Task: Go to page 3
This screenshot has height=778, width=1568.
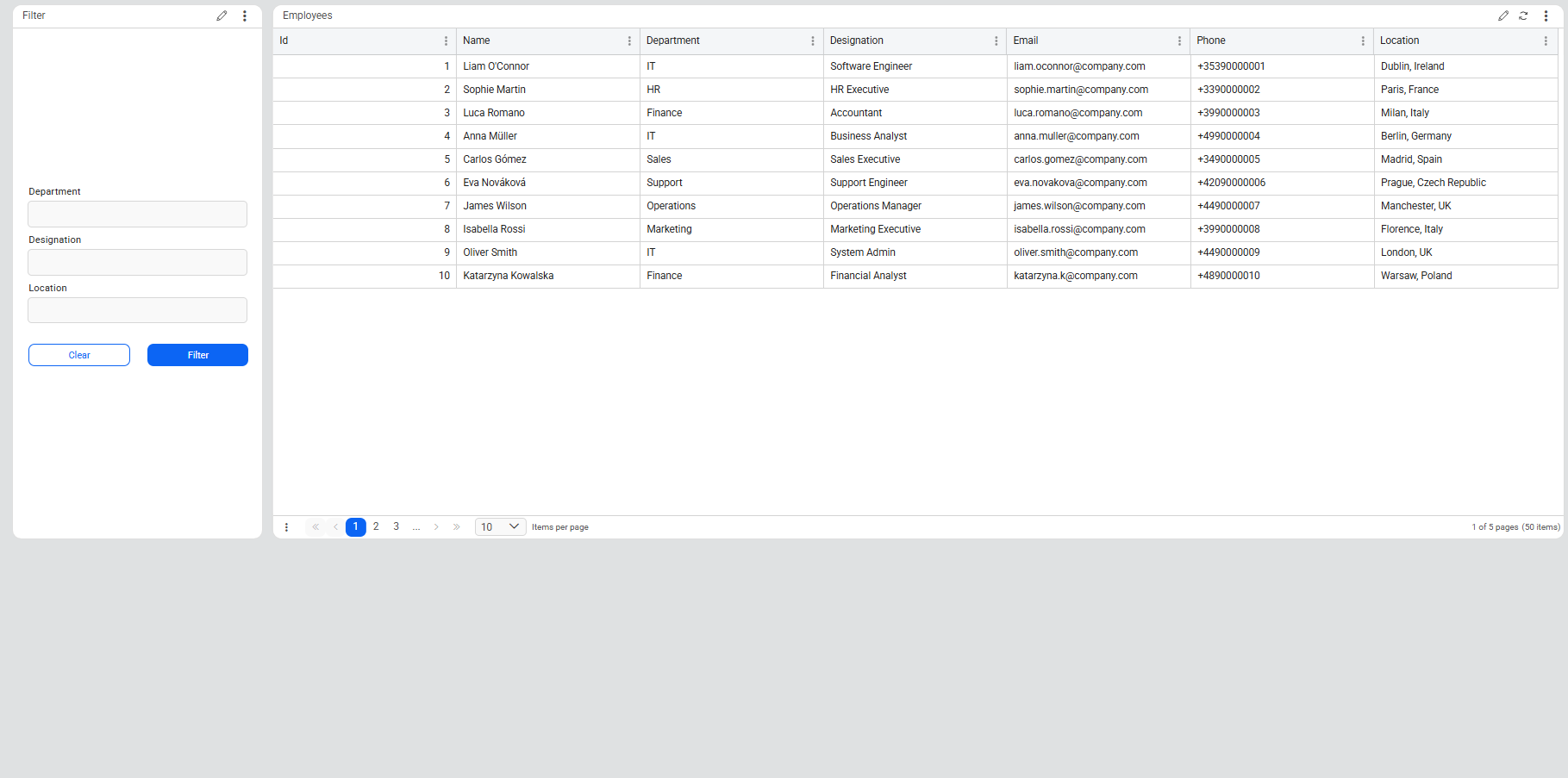Action: pyautogui.click(x=396, y=526)
